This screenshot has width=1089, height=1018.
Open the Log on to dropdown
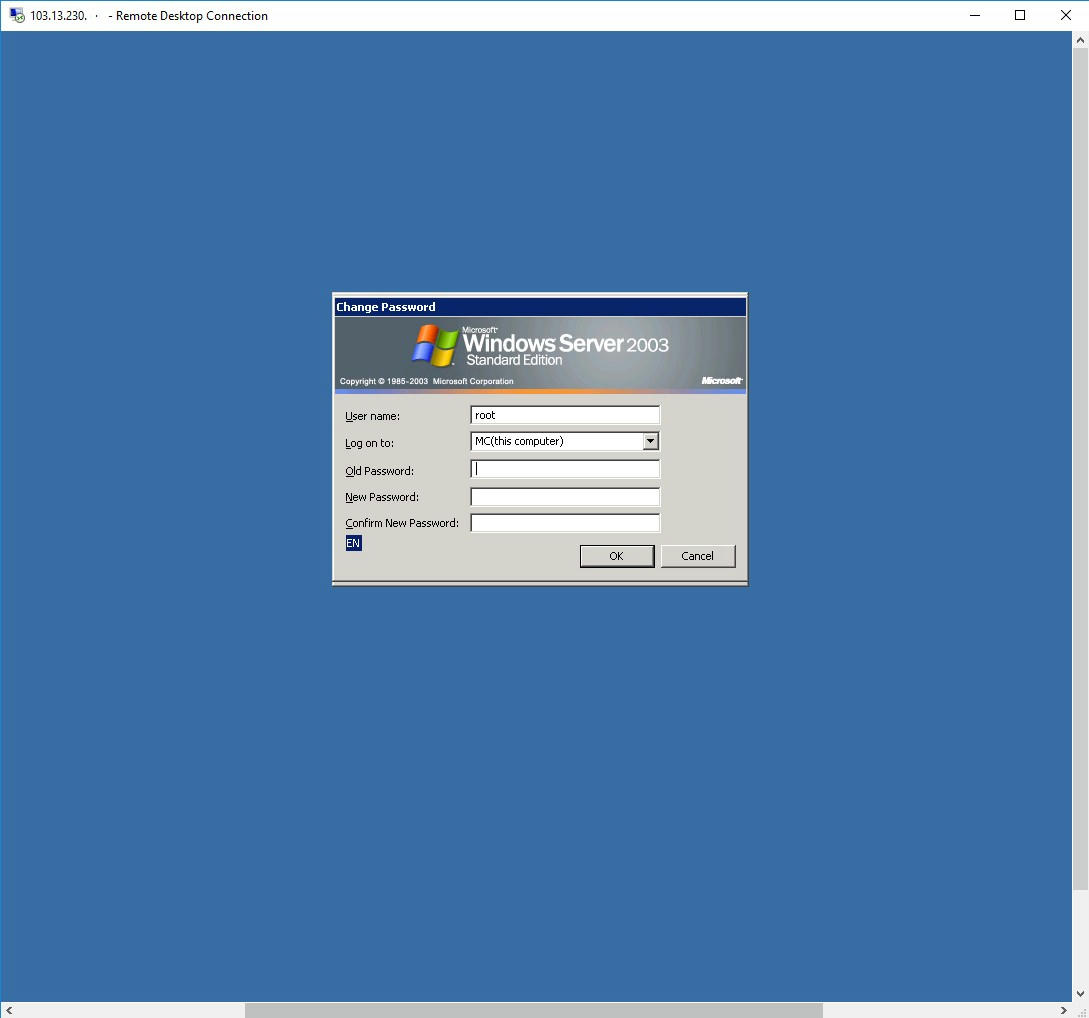(650, 441)
